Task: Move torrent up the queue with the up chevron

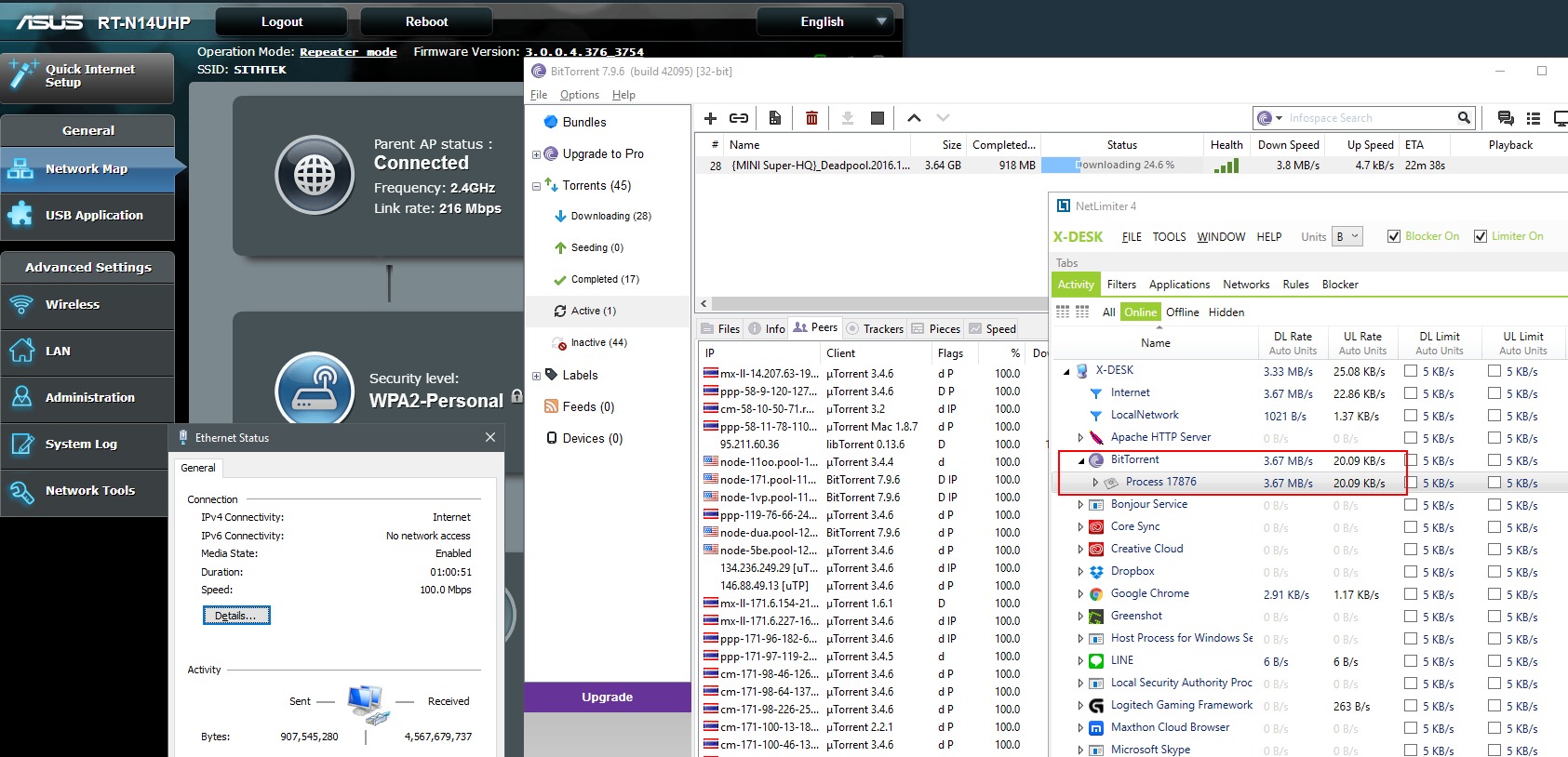Action: click(914, 118)
